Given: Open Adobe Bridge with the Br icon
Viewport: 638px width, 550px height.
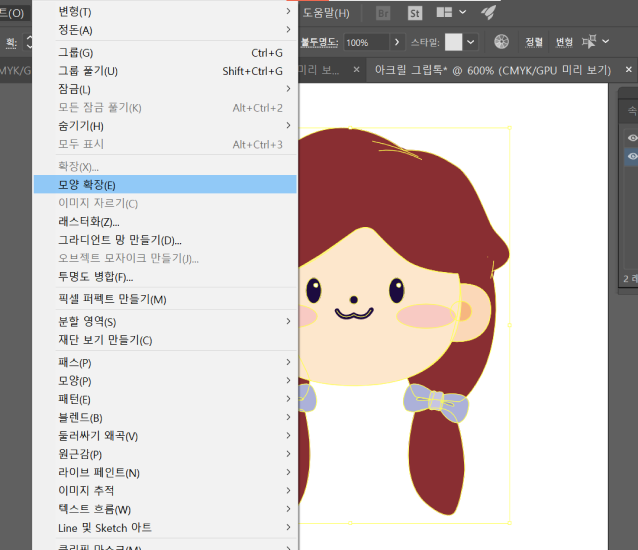Looking at the screenshot, I should point(384,13).
